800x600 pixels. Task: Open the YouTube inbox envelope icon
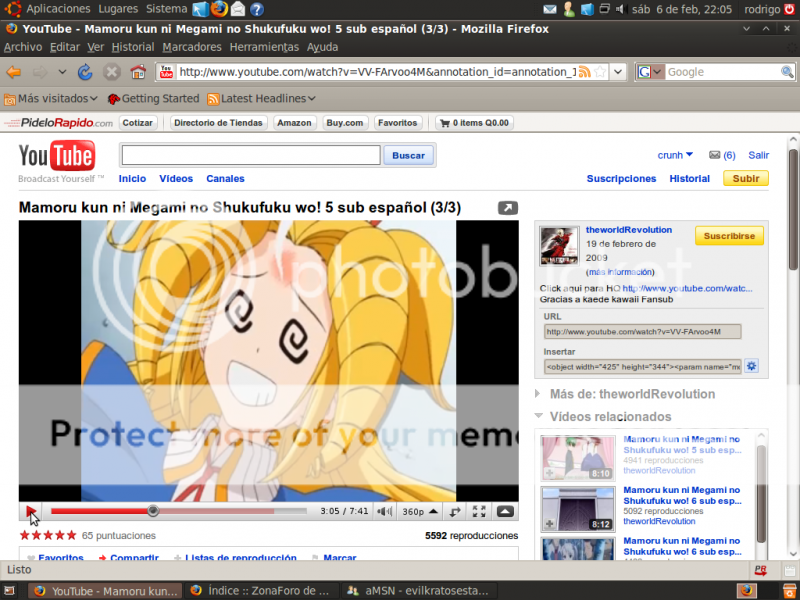click(714, 155)
